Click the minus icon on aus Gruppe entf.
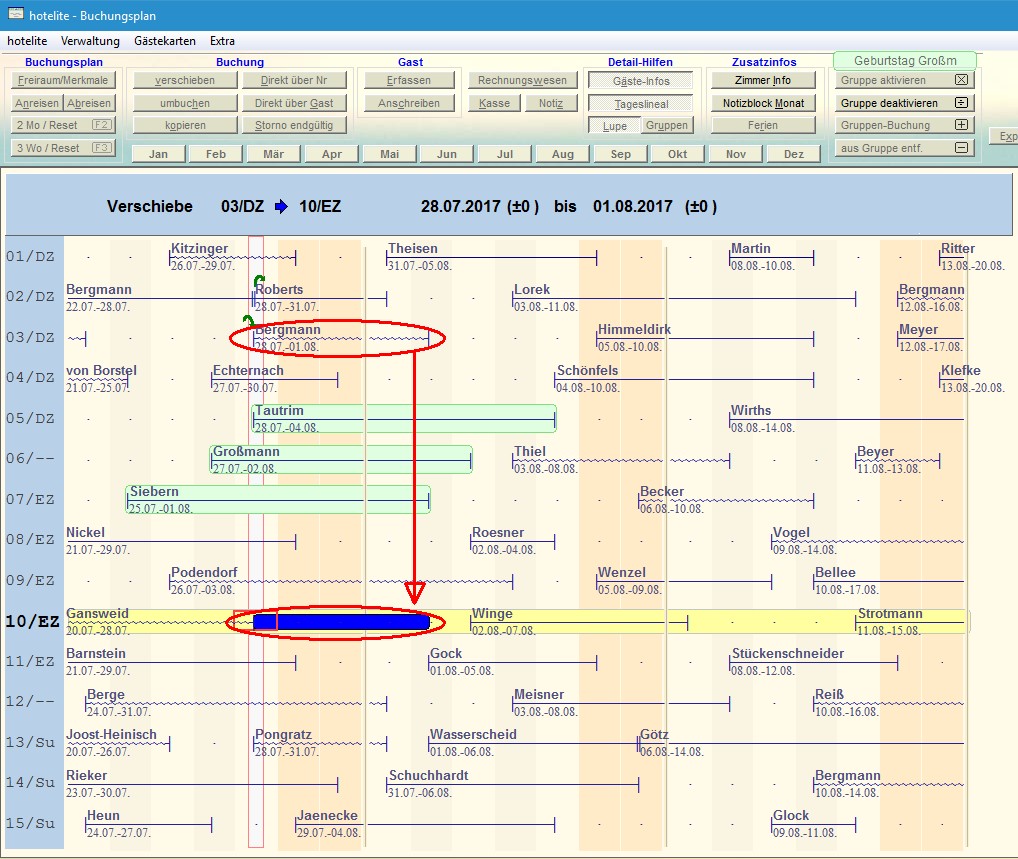This screenshot has height=859, width=1018. (x=961, y=148)
